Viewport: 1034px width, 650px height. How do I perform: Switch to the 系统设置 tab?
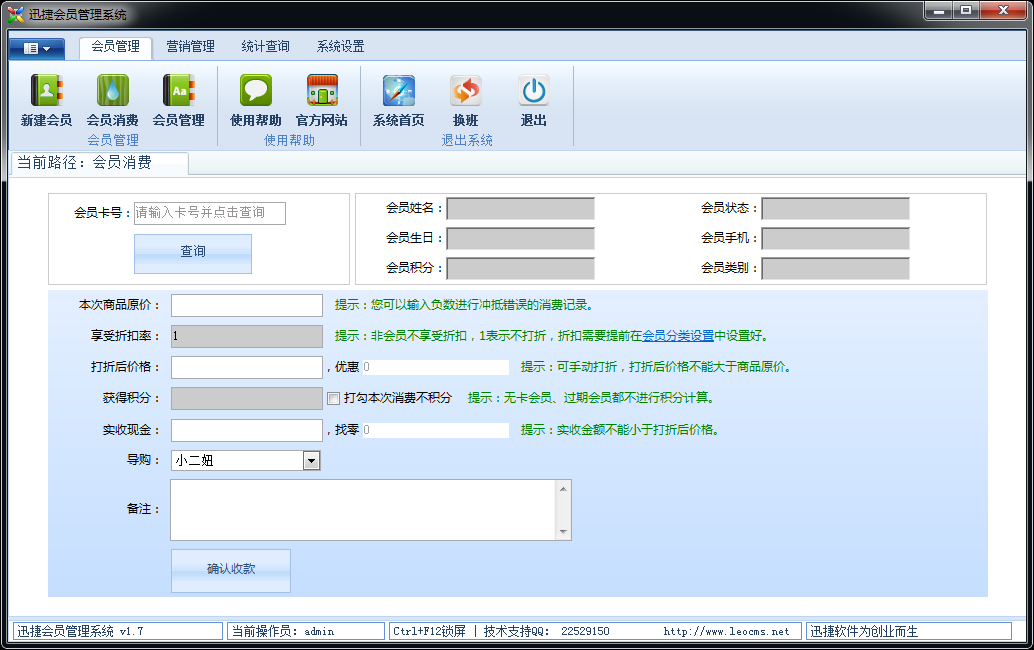(x=340, y=47)
